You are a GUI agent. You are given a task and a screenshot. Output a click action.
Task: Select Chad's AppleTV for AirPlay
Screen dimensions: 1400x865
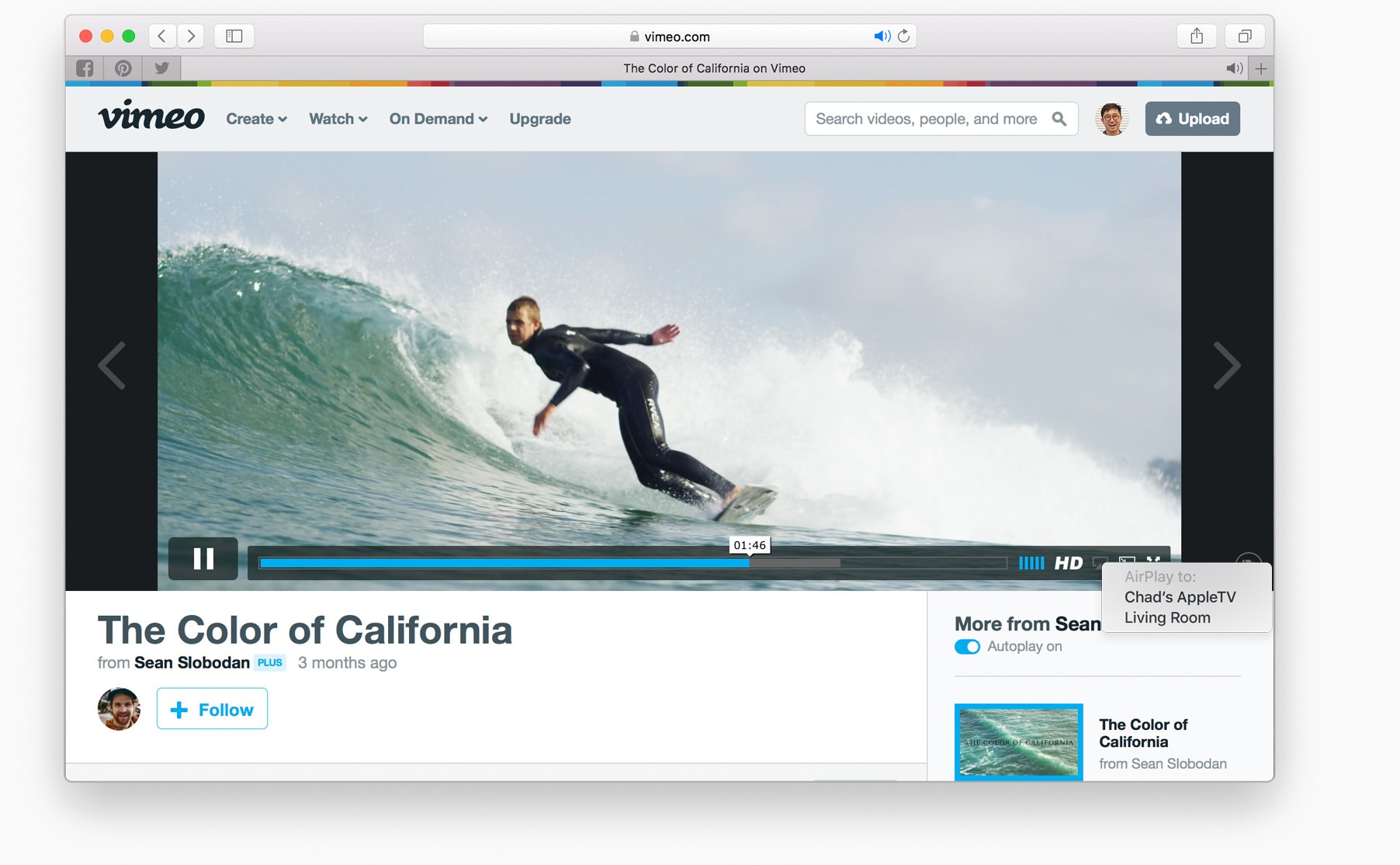(1180, 597)
